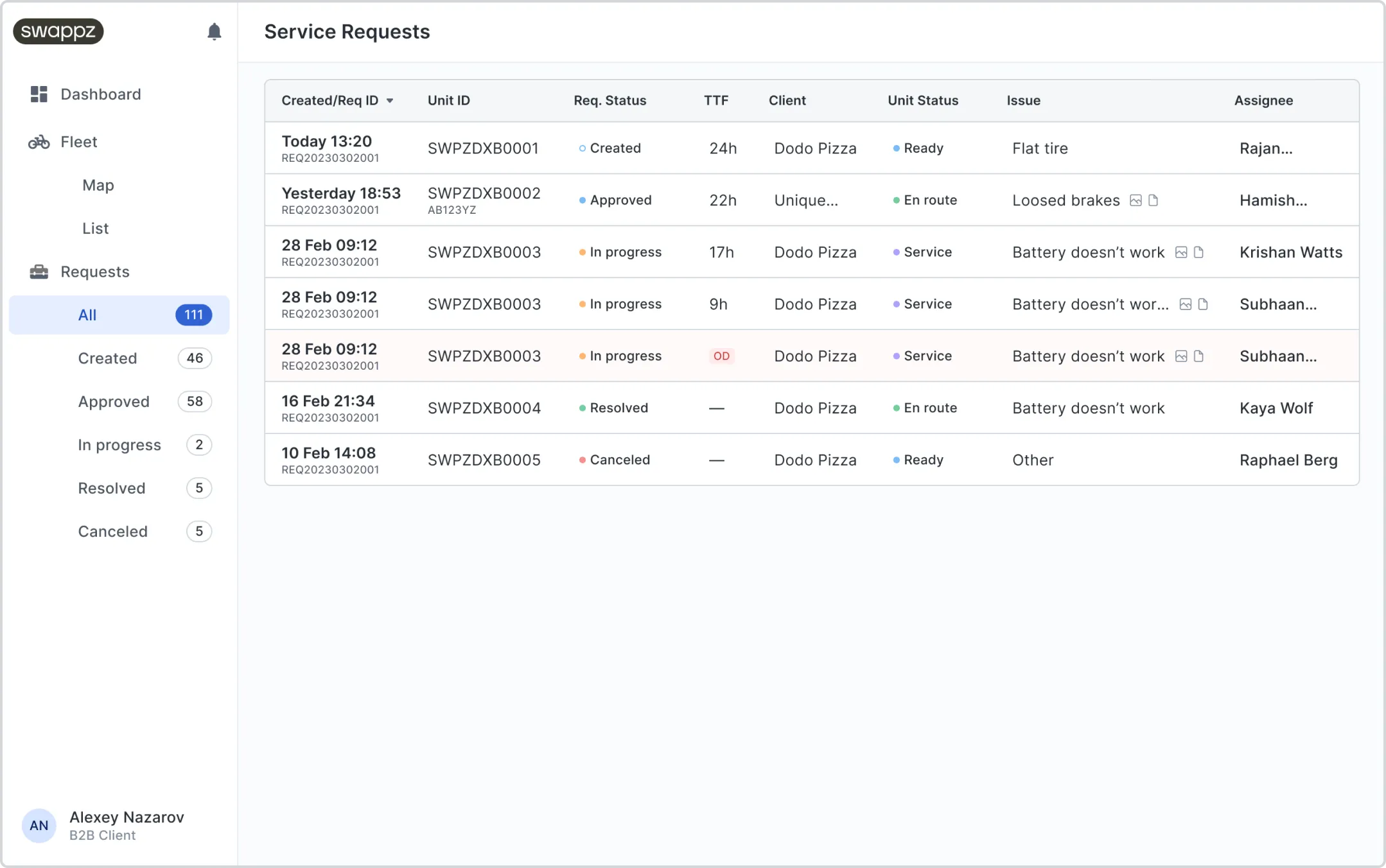Open the List view under Fleet
This screenshot has width=1386, height=868.
pos(95,229)
